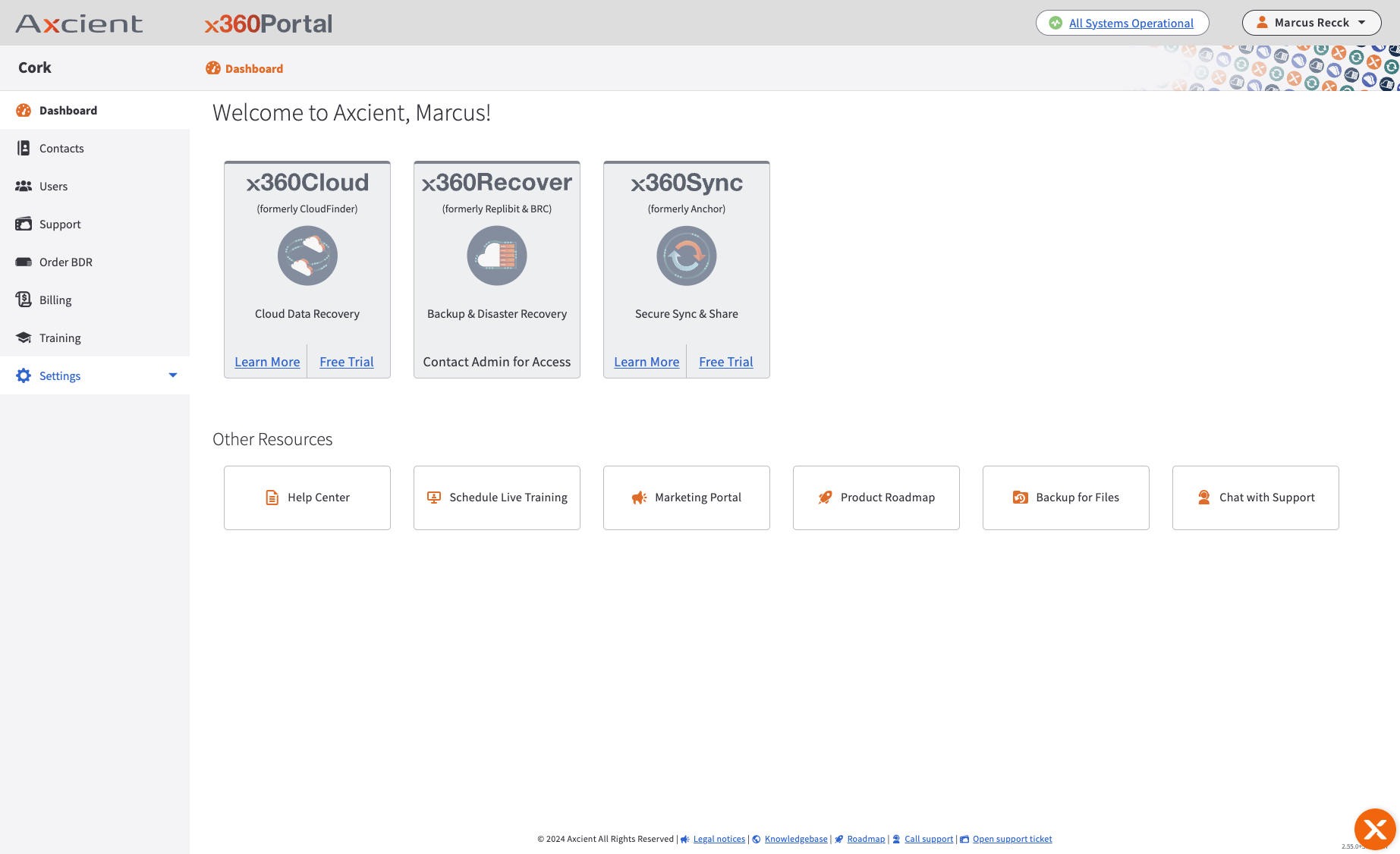Screen dimensions: 1400x854
Task: Start Free Trial for x360Sync
Action: (x=726, y=362)
